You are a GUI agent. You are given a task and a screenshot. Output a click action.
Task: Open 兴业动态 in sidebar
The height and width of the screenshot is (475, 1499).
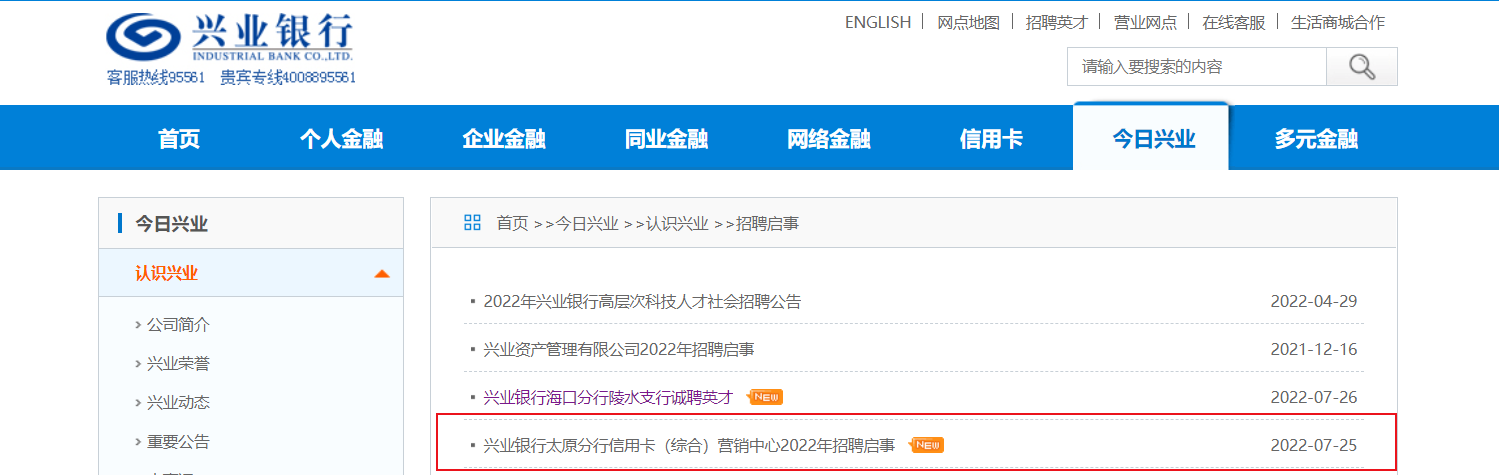click(x=178, y=403)
